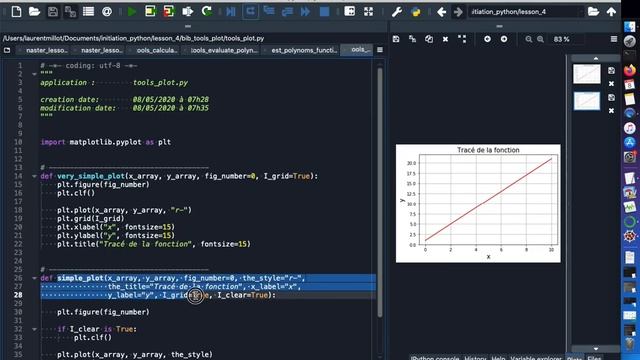This screenshot has width=640, height=360.
Task: Delete second thumbnail plot X
Action: (x=611, y=111)
